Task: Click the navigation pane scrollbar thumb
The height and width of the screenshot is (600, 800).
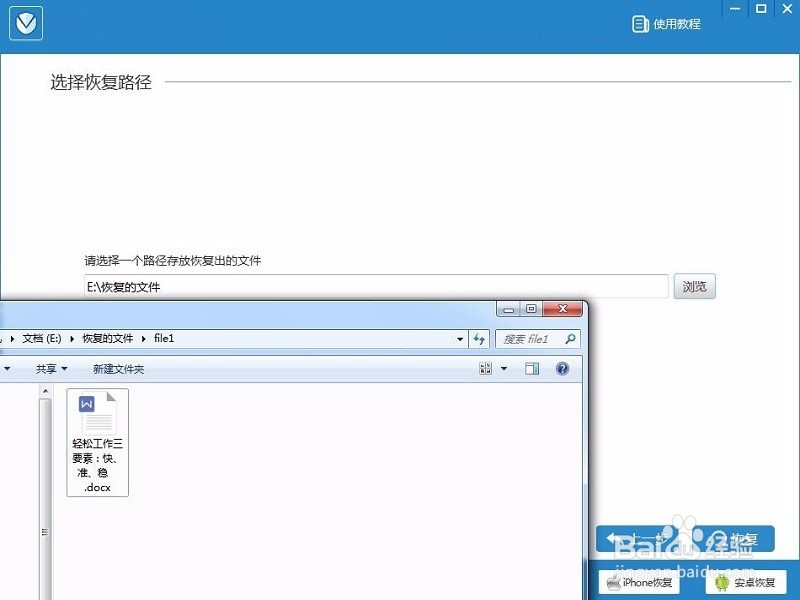Action: pos(45,500)
